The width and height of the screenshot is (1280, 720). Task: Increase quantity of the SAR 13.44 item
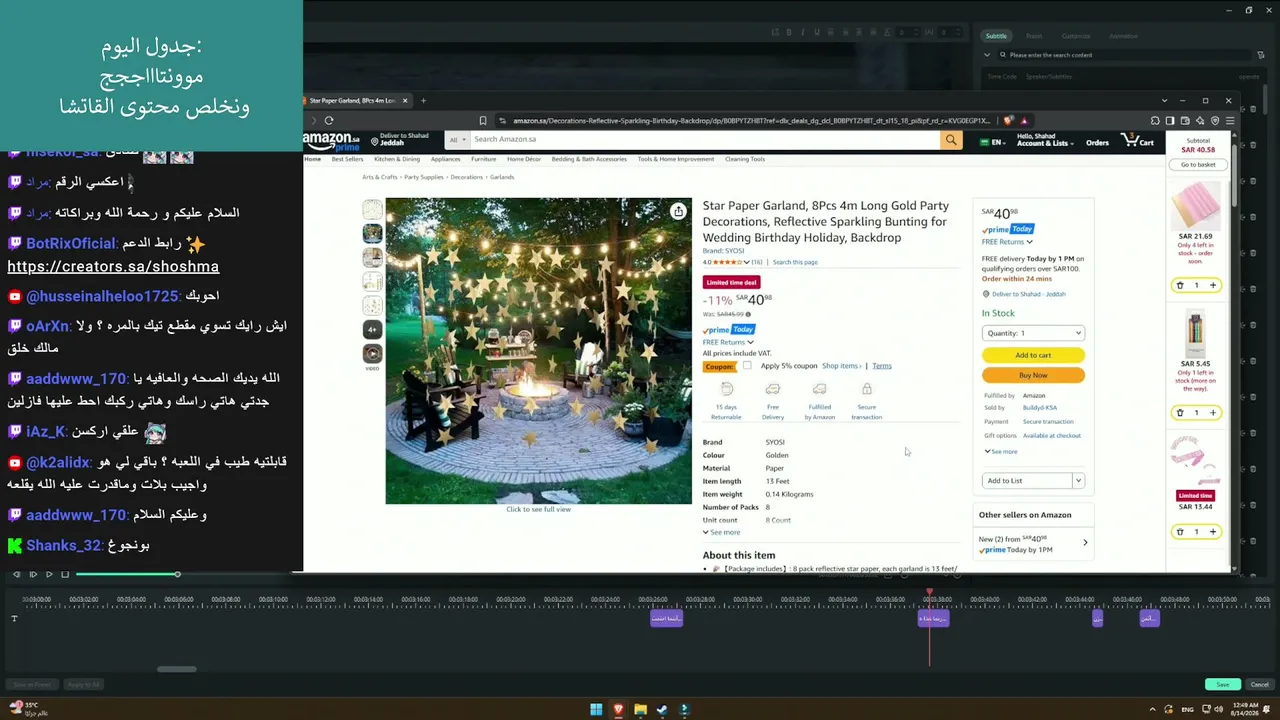tap(1213, 532)
